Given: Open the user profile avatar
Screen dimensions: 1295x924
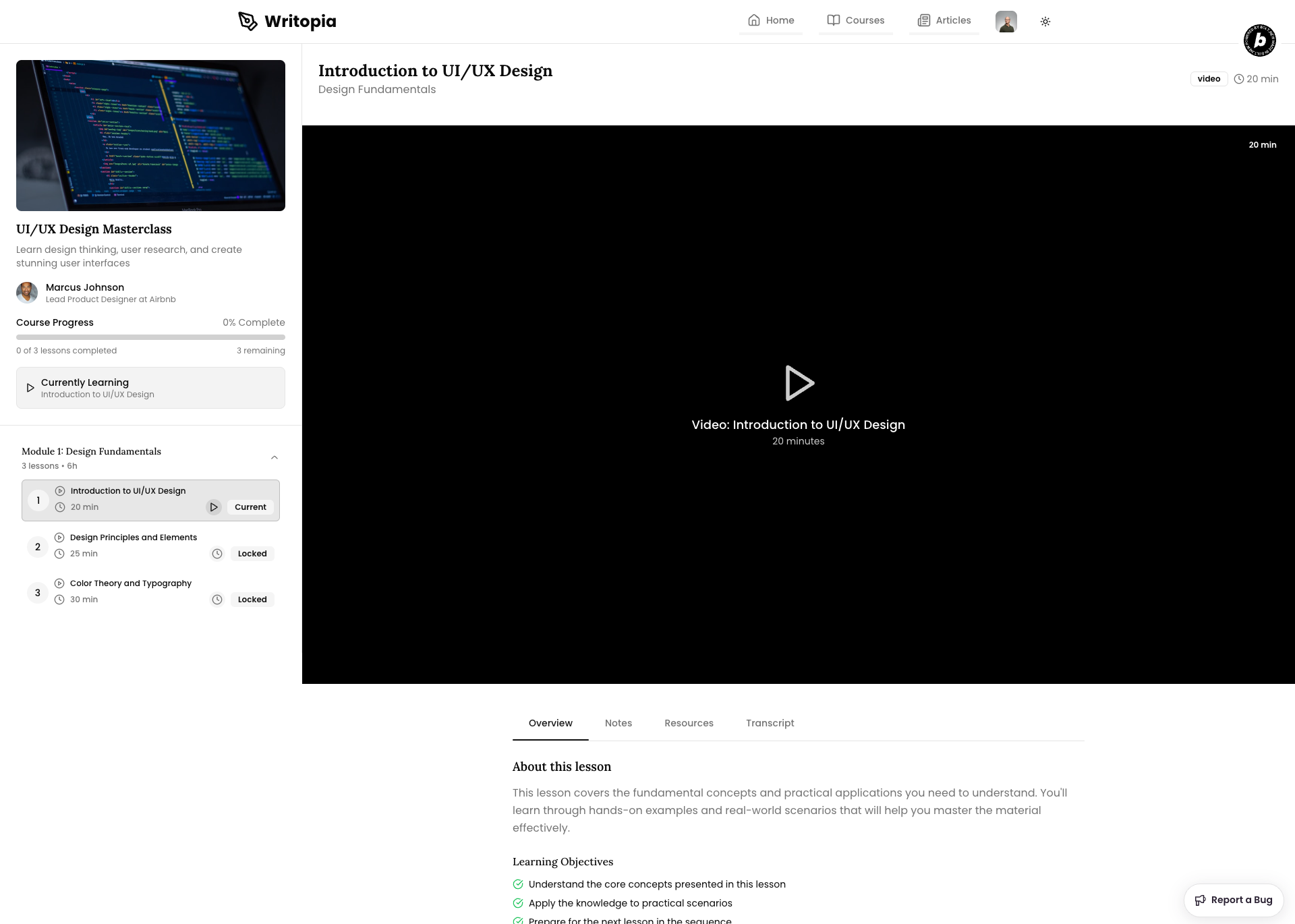Looking at the screenshot, I should click(1006, 22).
